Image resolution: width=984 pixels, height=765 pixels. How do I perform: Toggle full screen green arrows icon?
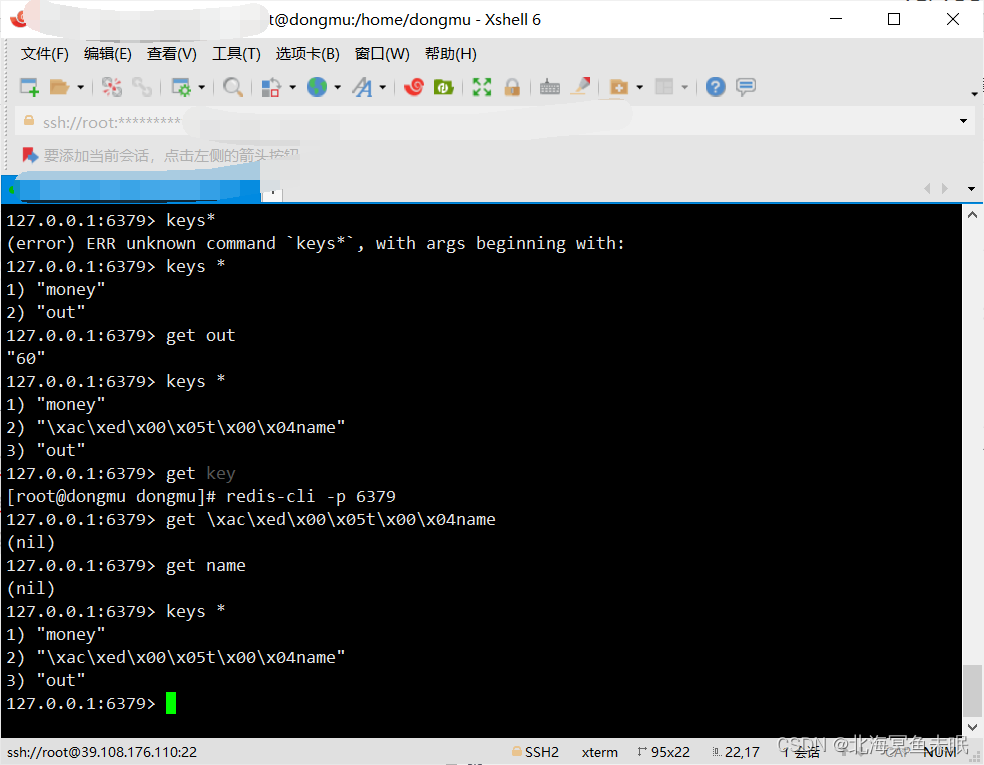[482, 87]
